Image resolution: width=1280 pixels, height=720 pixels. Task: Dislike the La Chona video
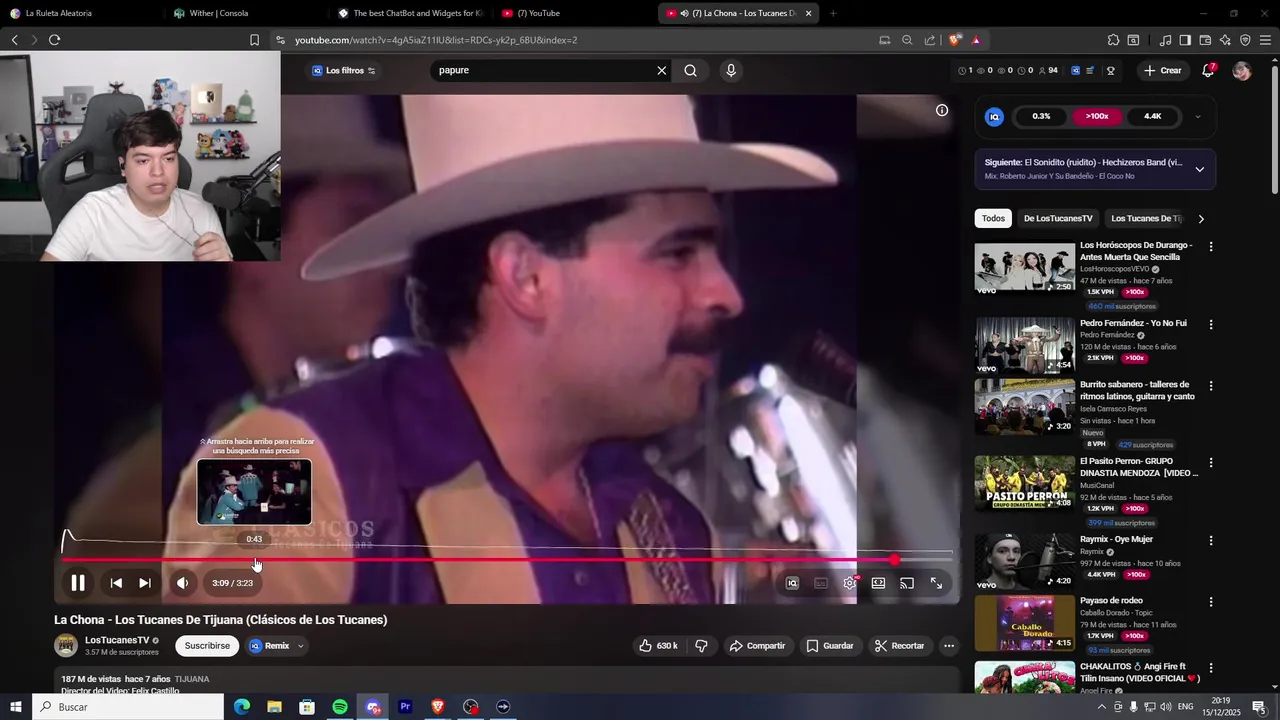[x=701, y=646]
